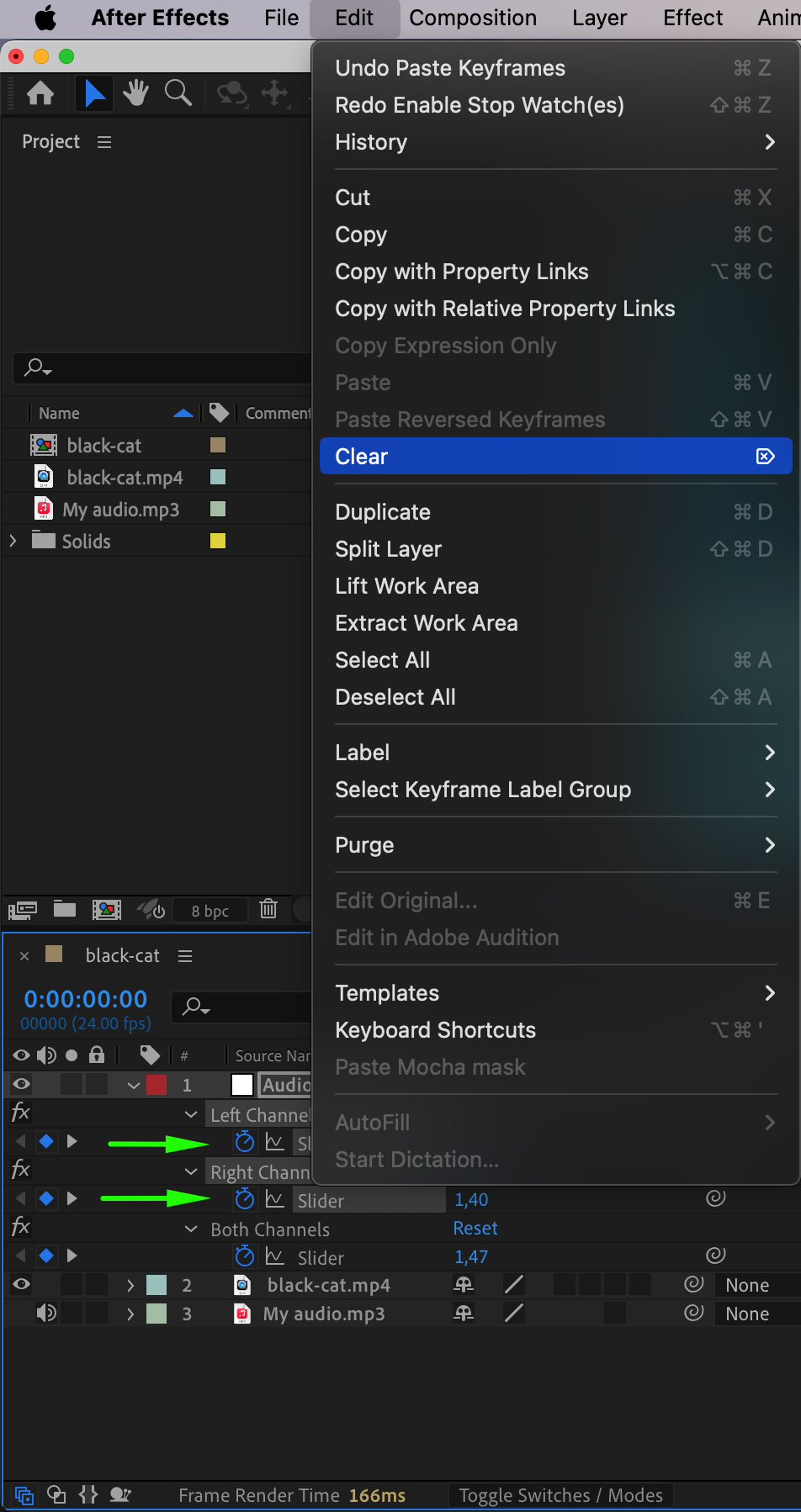This screenshot has width=801, height=1512.
Task: Collapse layer 1 Audio properties
Action: [134, 1085]
